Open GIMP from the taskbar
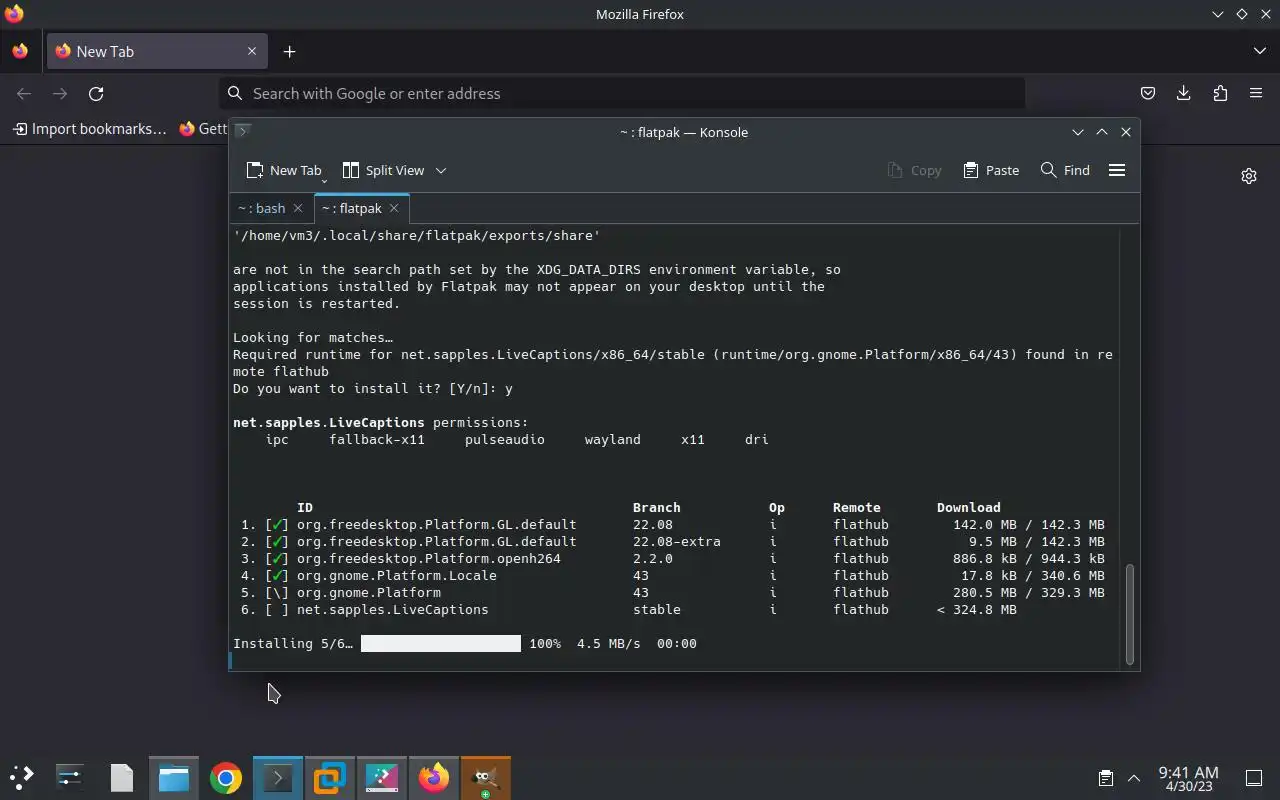 point(486,777)
